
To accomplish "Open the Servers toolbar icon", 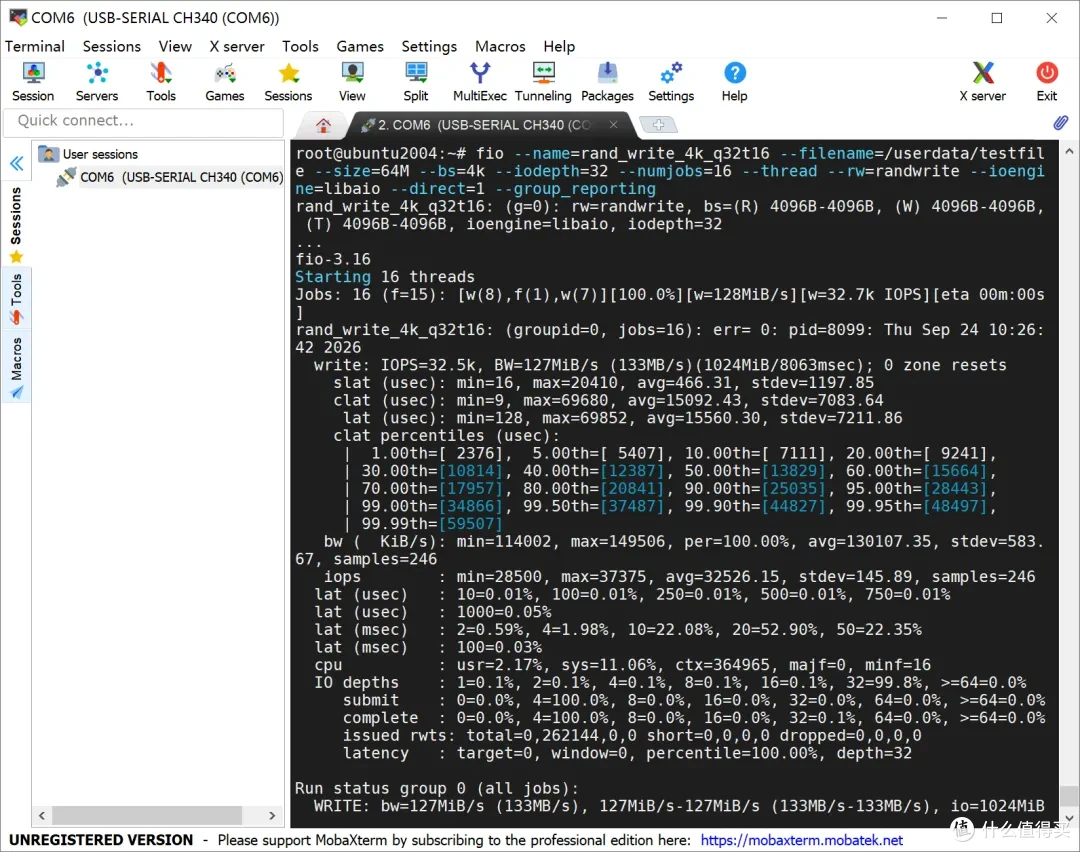I will tap(96, 82).
